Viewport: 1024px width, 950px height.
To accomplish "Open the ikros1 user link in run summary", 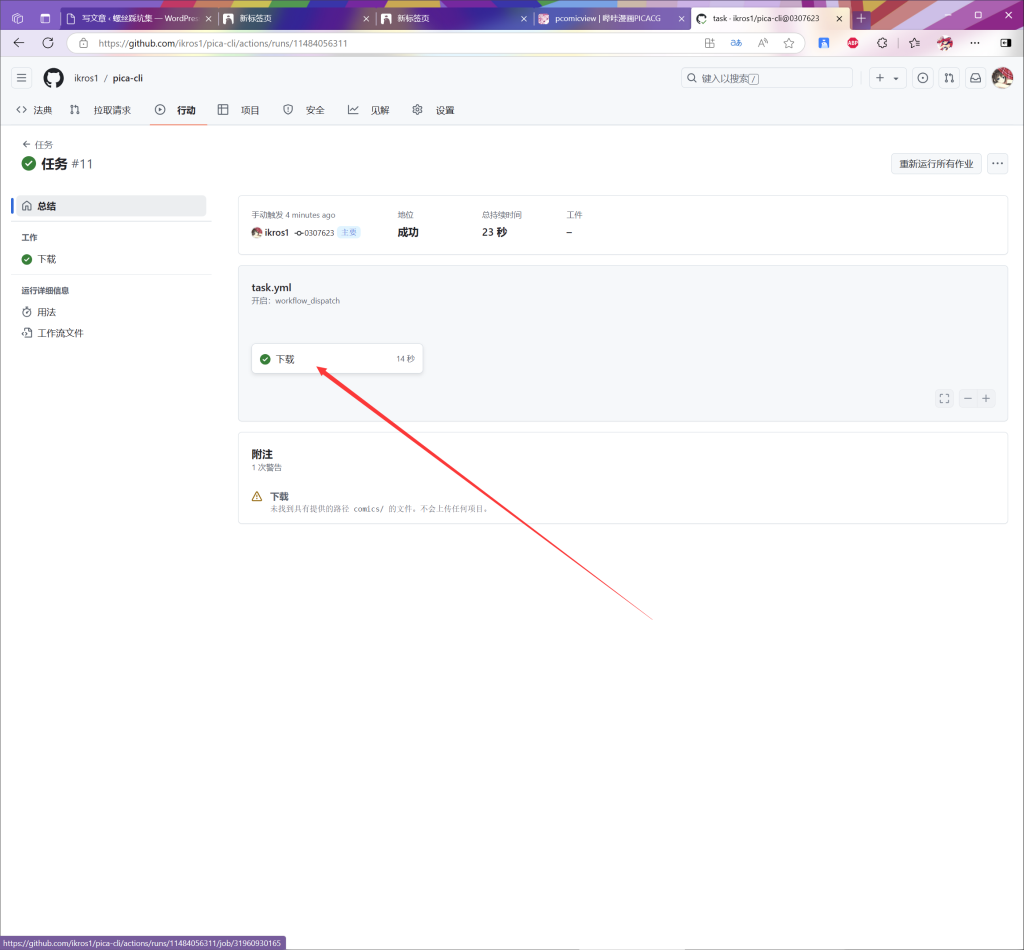I will click(276, 232).
